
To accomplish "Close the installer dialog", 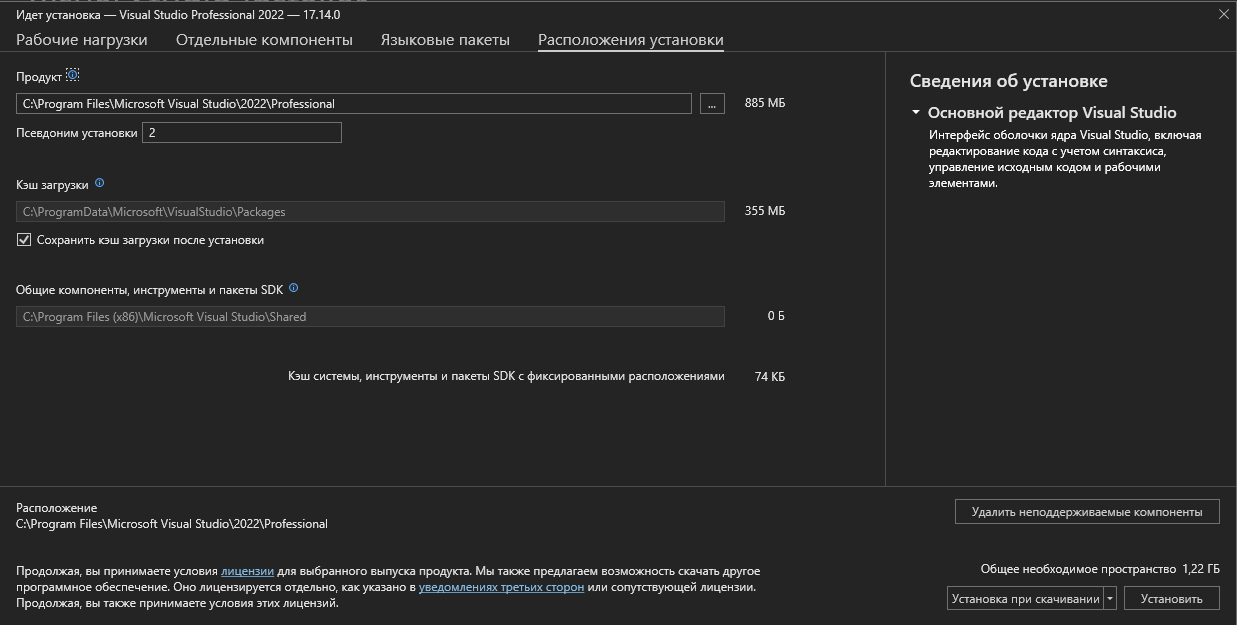I will pyautogui.click(x=1224, y=14).
